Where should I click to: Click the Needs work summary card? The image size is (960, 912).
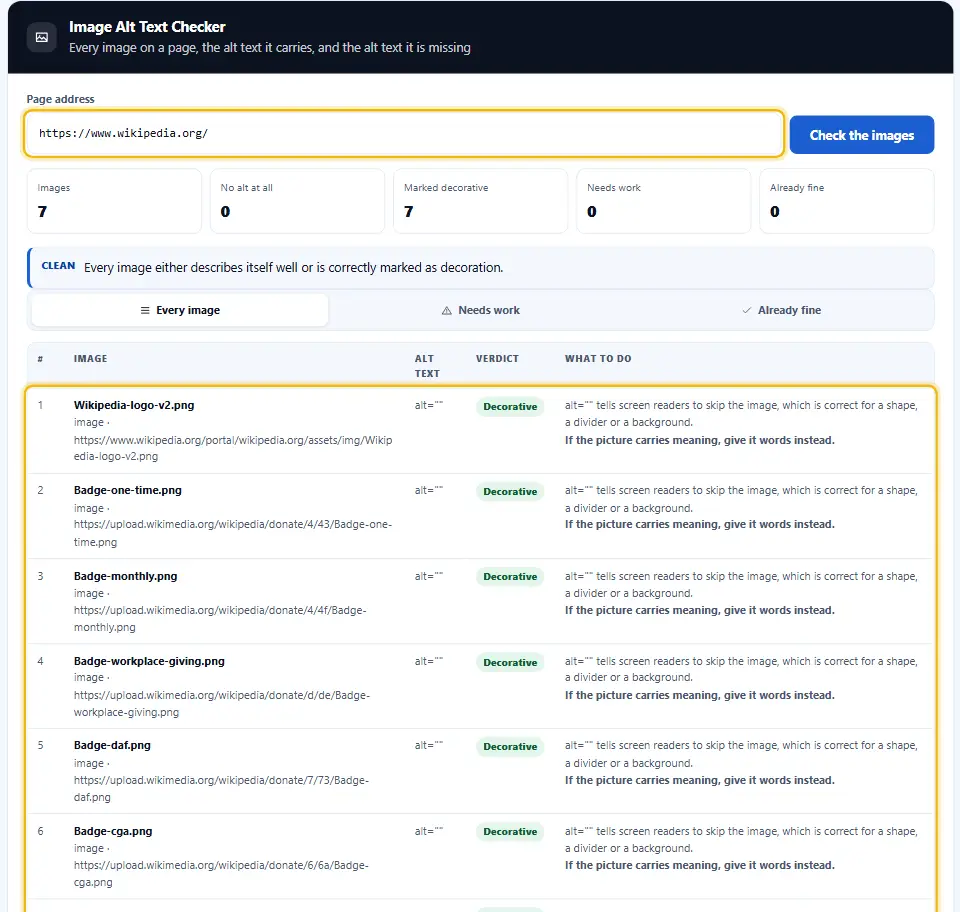click(x=664, y=201)
